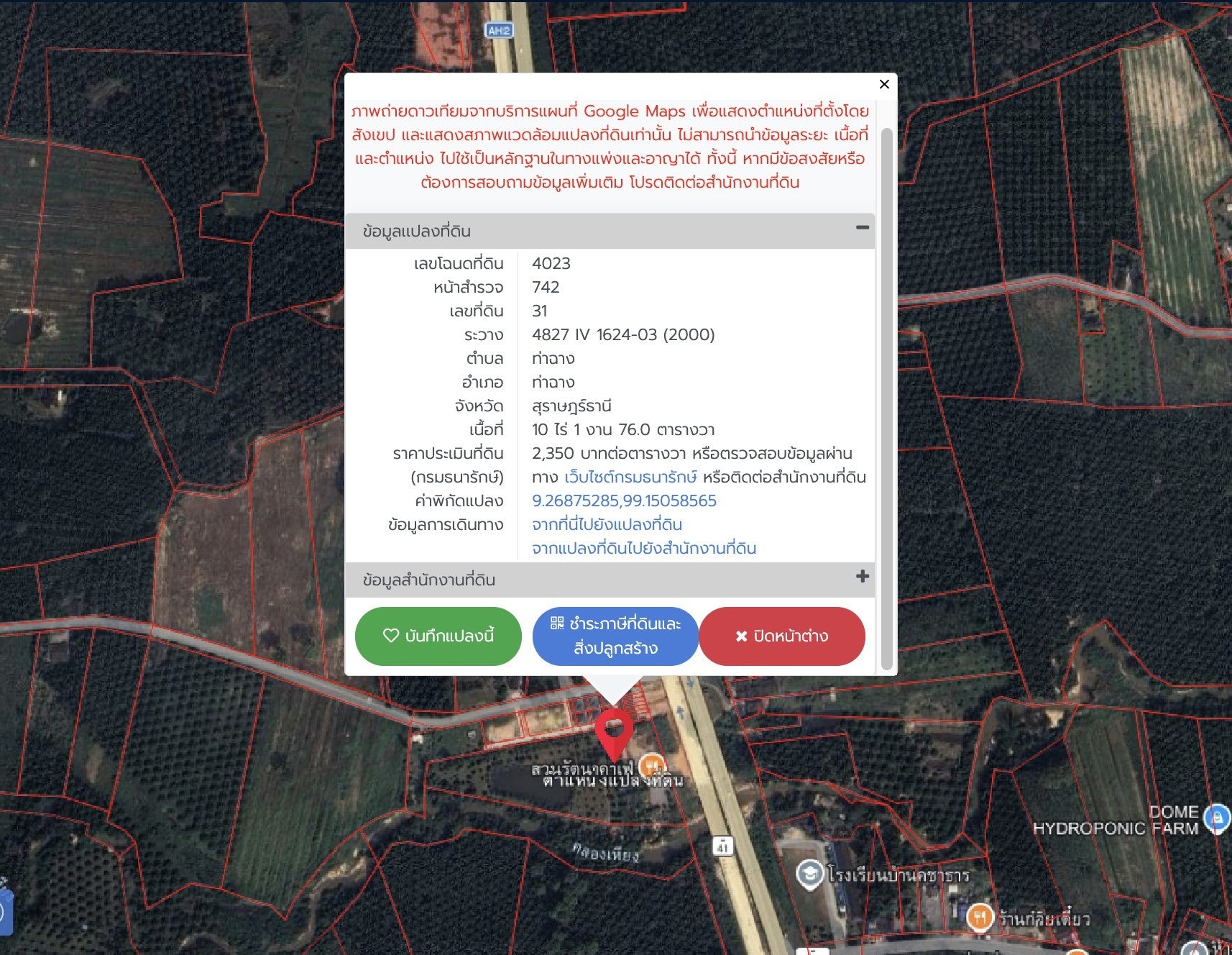Click the red land parcel location pin
1232x955 pixels.
pyautogui.click(x=613, y=731)
